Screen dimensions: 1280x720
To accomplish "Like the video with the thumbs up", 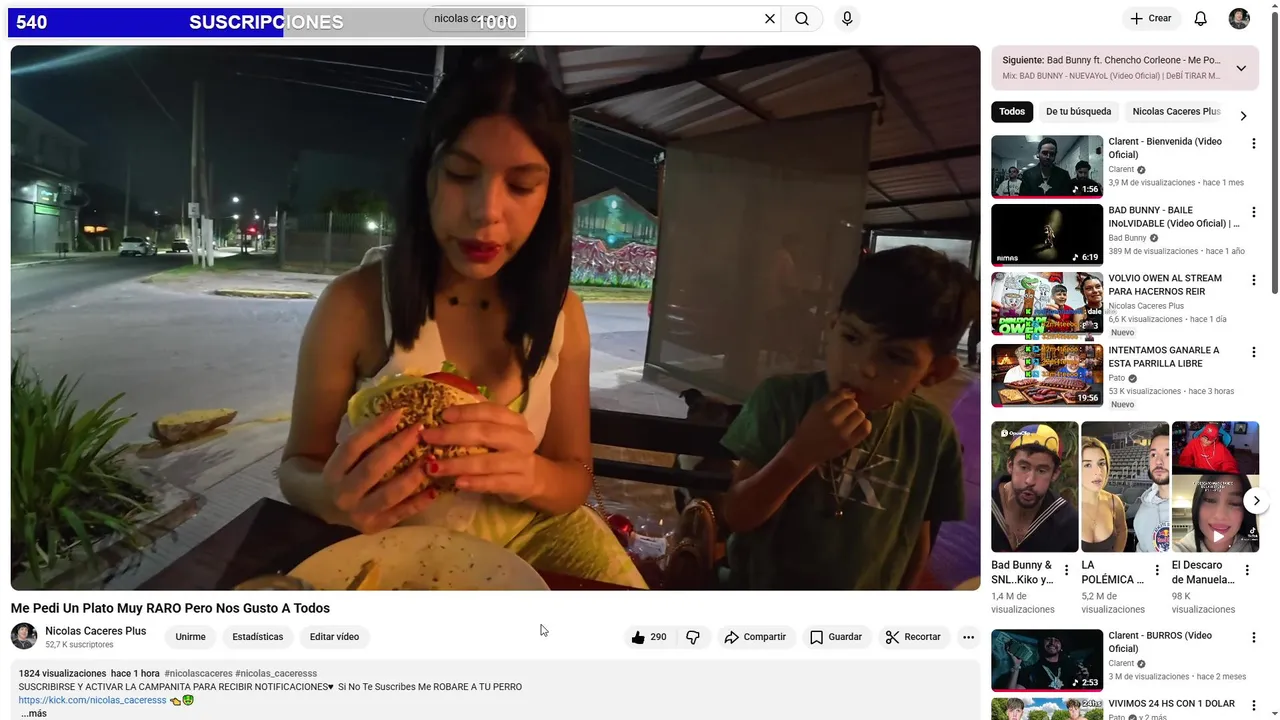I will click(648, 637).
